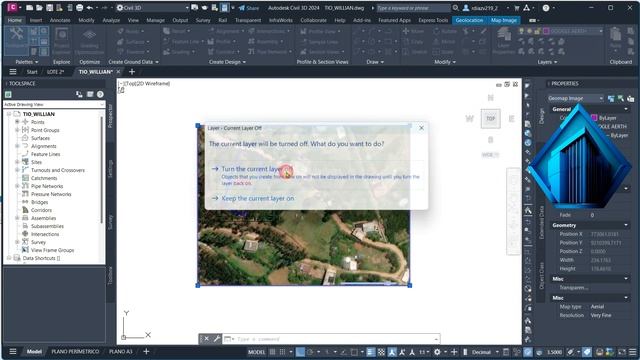Click the customization hamburger icon in status bar
Screen dimensions: 640x360
click(x=633, y=352)
